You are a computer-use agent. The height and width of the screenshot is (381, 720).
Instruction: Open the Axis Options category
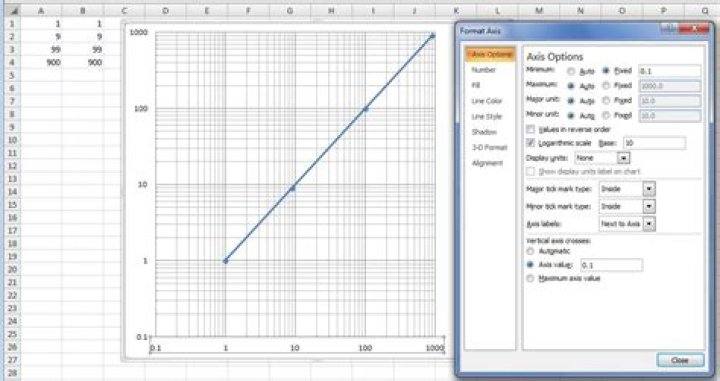pyautogui.click(x=490, y=54)
